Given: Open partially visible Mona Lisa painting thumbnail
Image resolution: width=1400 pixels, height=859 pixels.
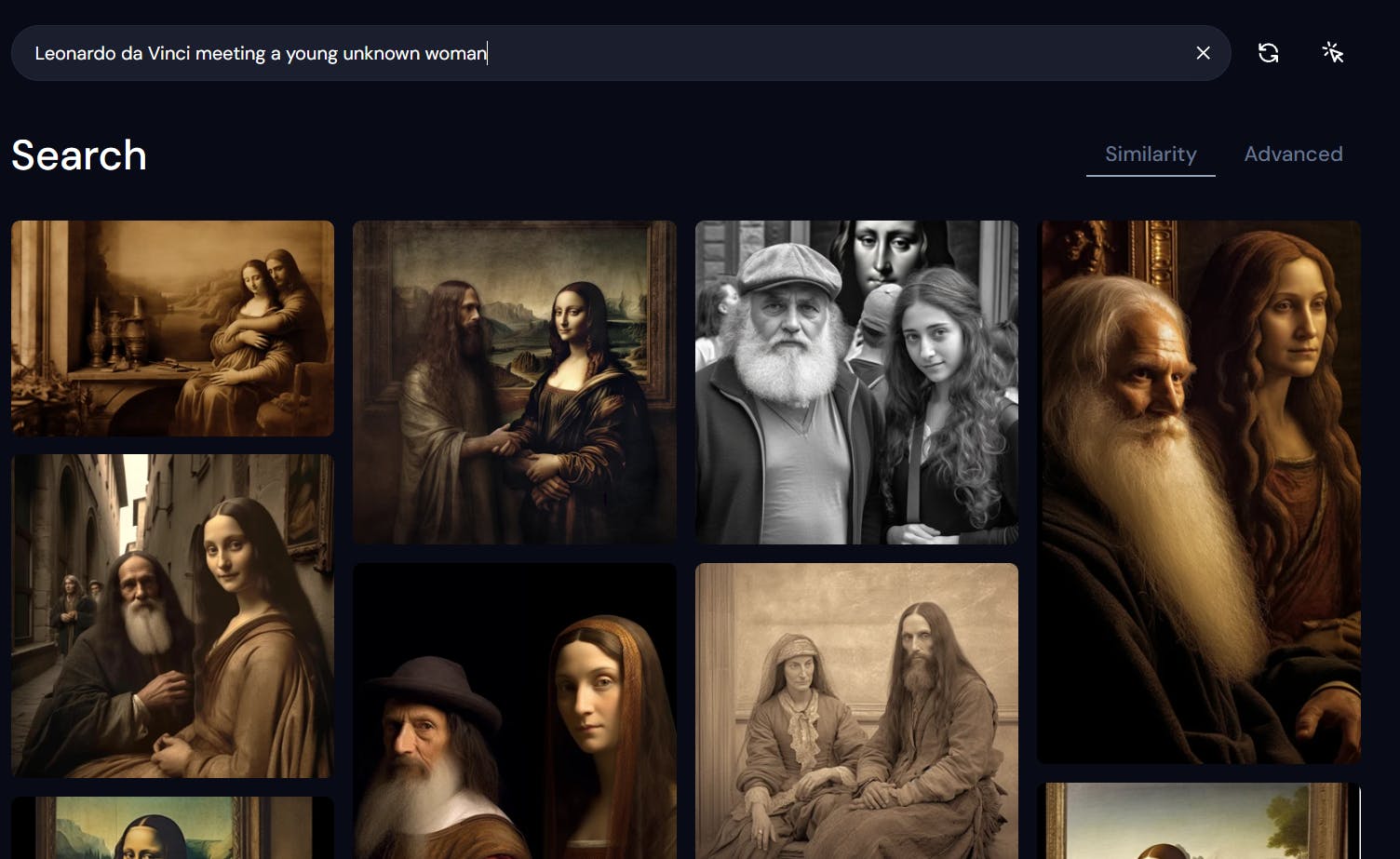Looking at the screenshot, I should [172, 828].
